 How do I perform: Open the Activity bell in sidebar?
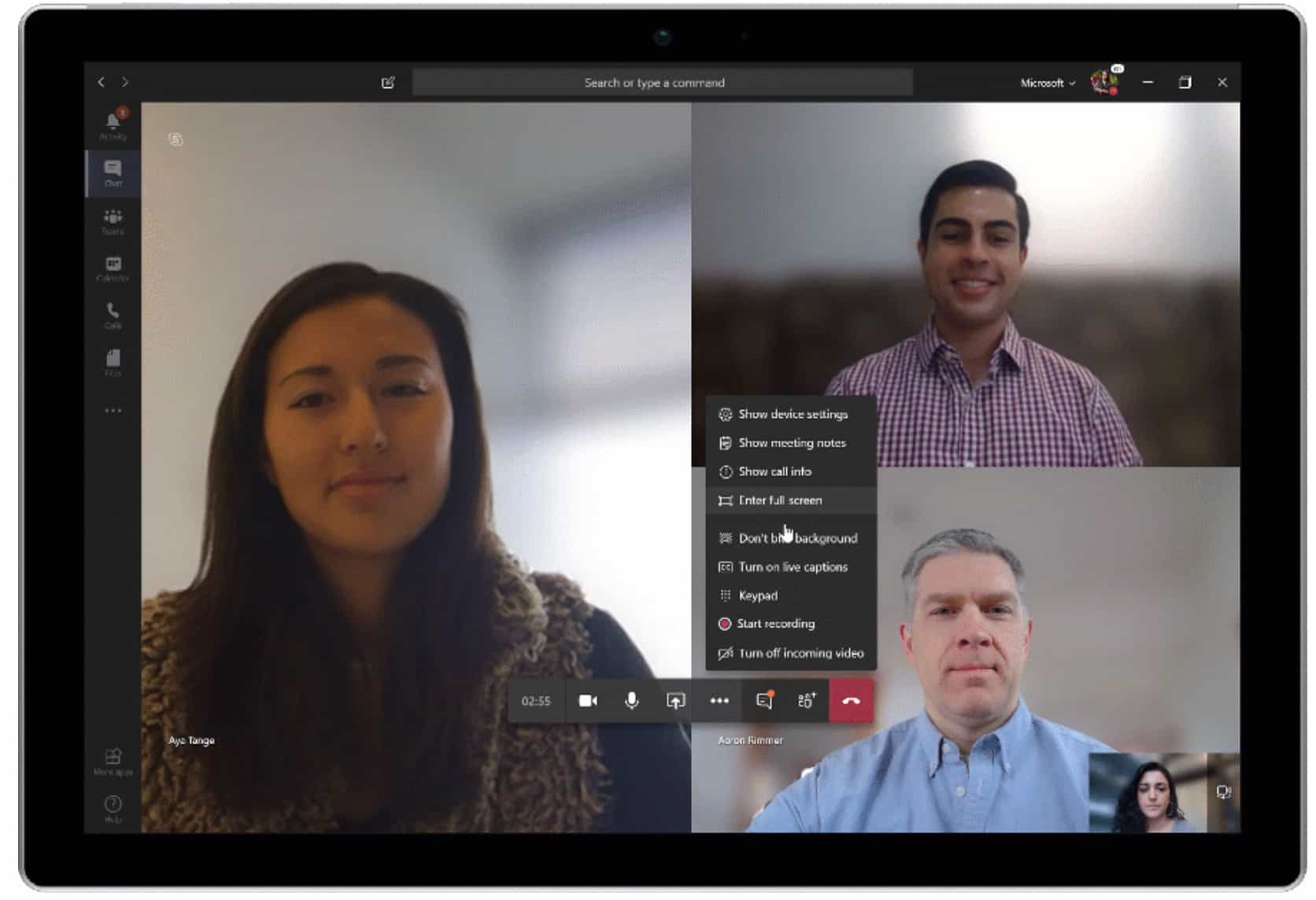(113, 124)
